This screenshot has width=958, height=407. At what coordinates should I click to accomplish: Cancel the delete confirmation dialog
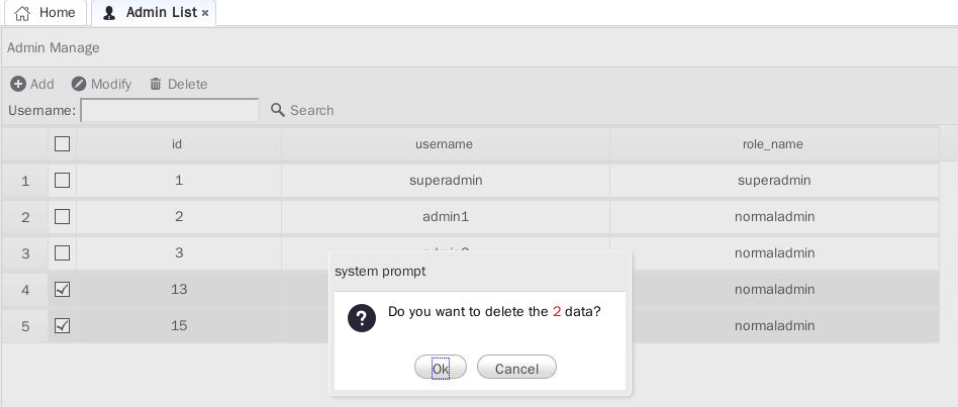[517, 368]
